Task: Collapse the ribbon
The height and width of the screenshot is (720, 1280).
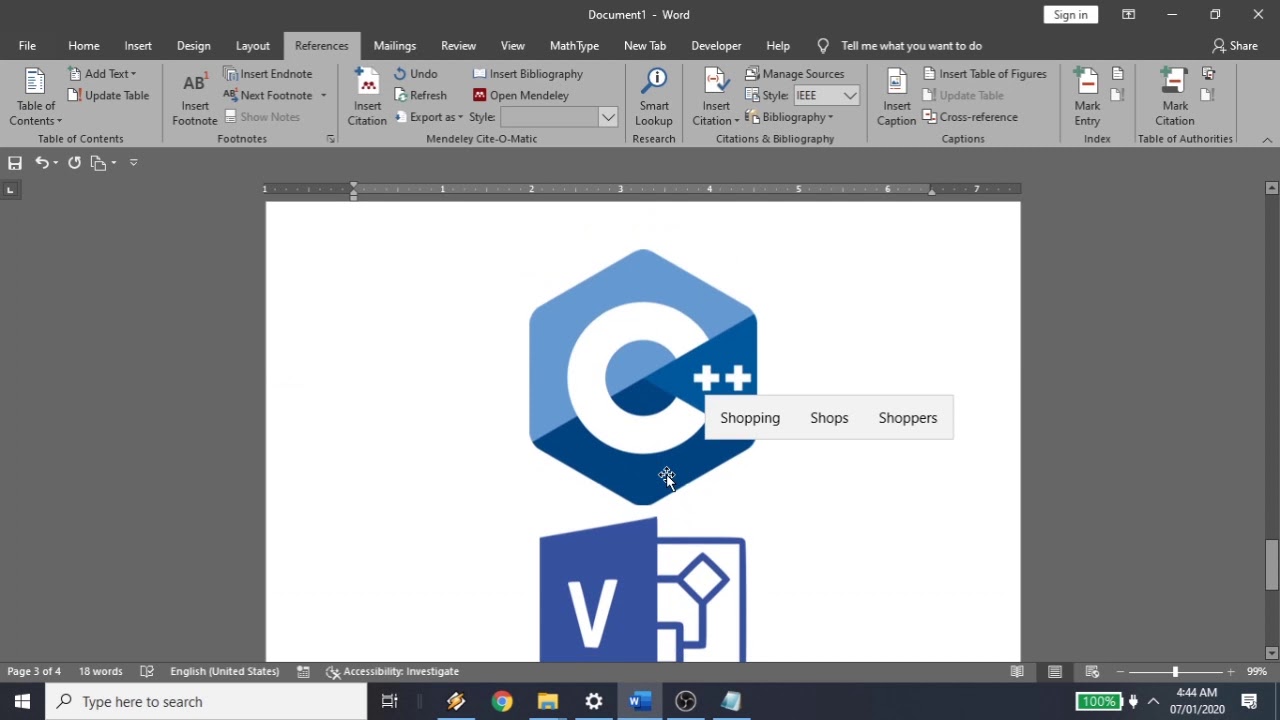Action: pos(1267,140)
